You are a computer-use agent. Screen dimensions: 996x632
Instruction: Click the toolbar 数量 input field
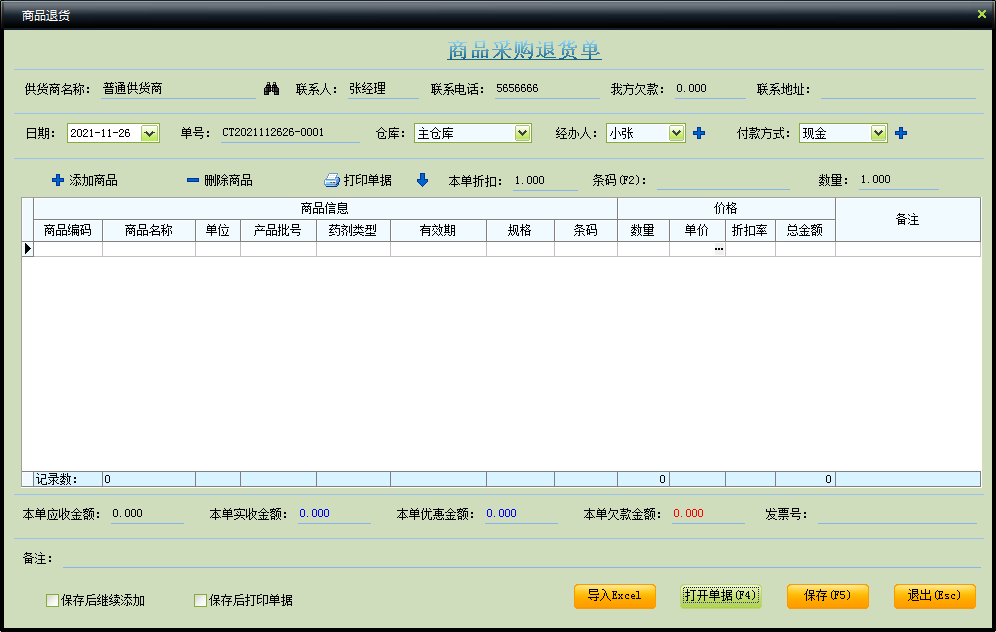point(898,180)
